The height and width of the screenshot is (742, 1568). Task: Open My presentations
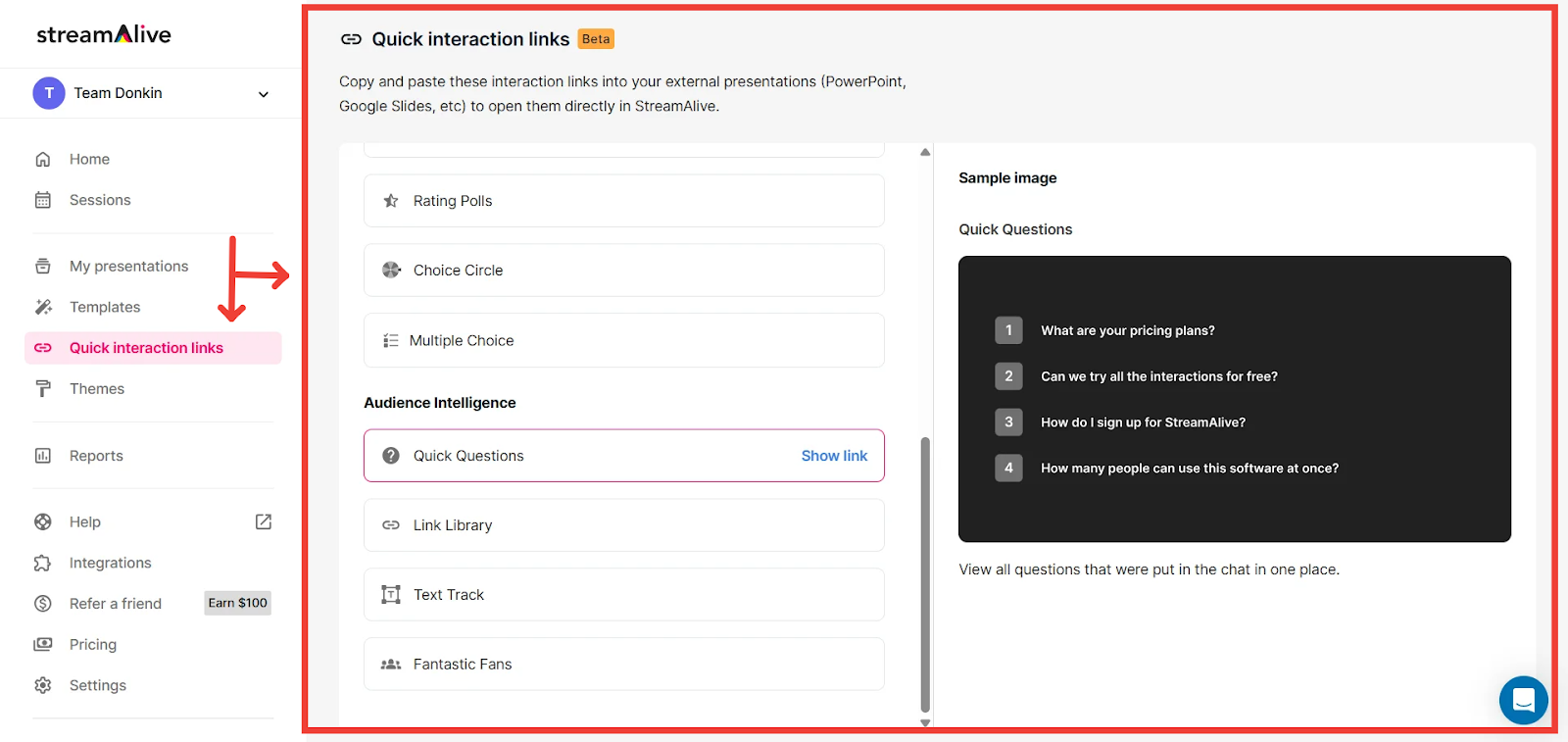pos(128,266)
